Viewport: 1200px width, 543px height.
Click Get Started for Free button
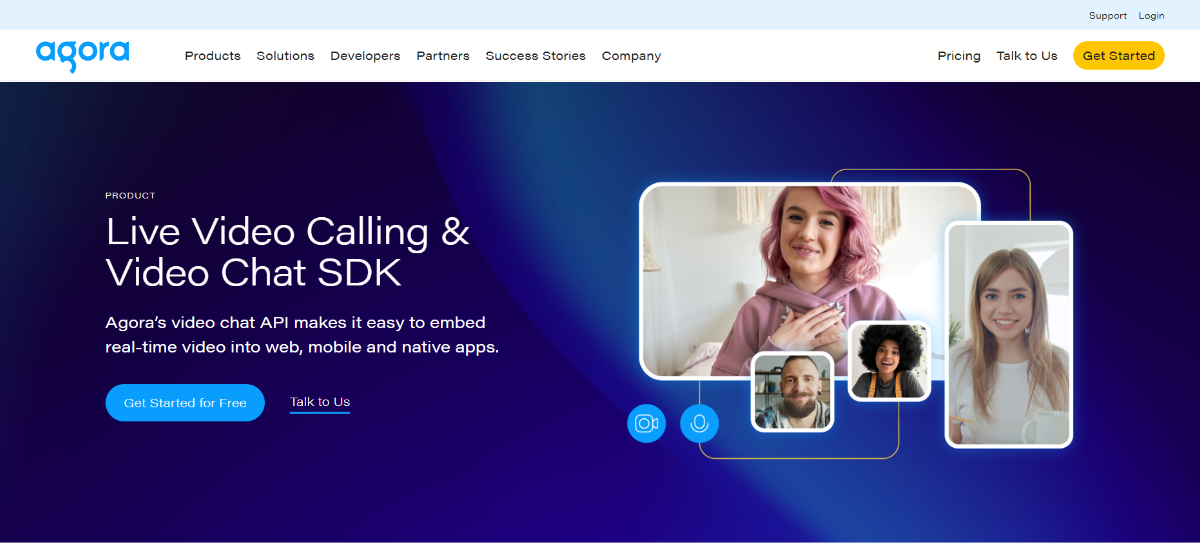pos(185,403)
